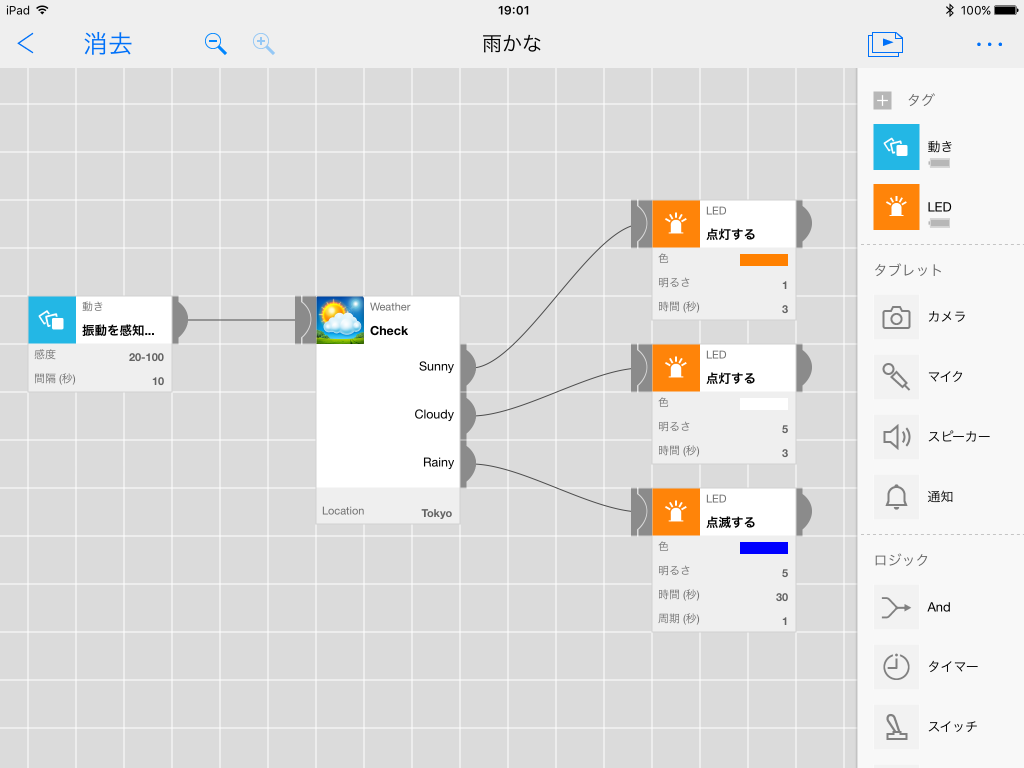1024x768 pixels.
Task: Edit the Location value Tokyo
Action: coord(436,513)
